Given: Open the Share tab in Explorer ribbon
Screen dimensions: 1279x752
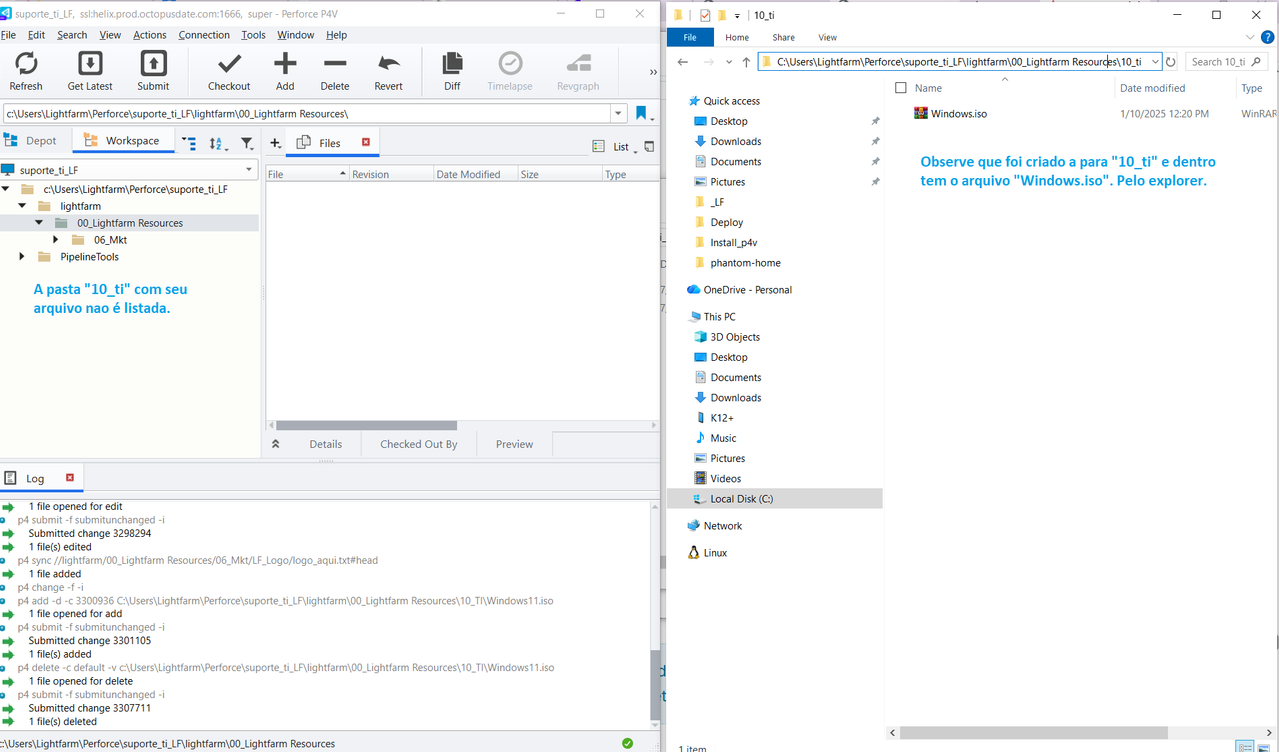Looking at the screenshot, I should [783, 37].
